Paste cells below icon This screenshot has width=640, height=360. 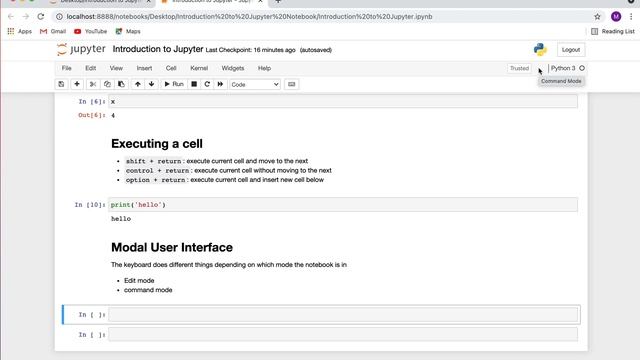click(x=121, y=84)
